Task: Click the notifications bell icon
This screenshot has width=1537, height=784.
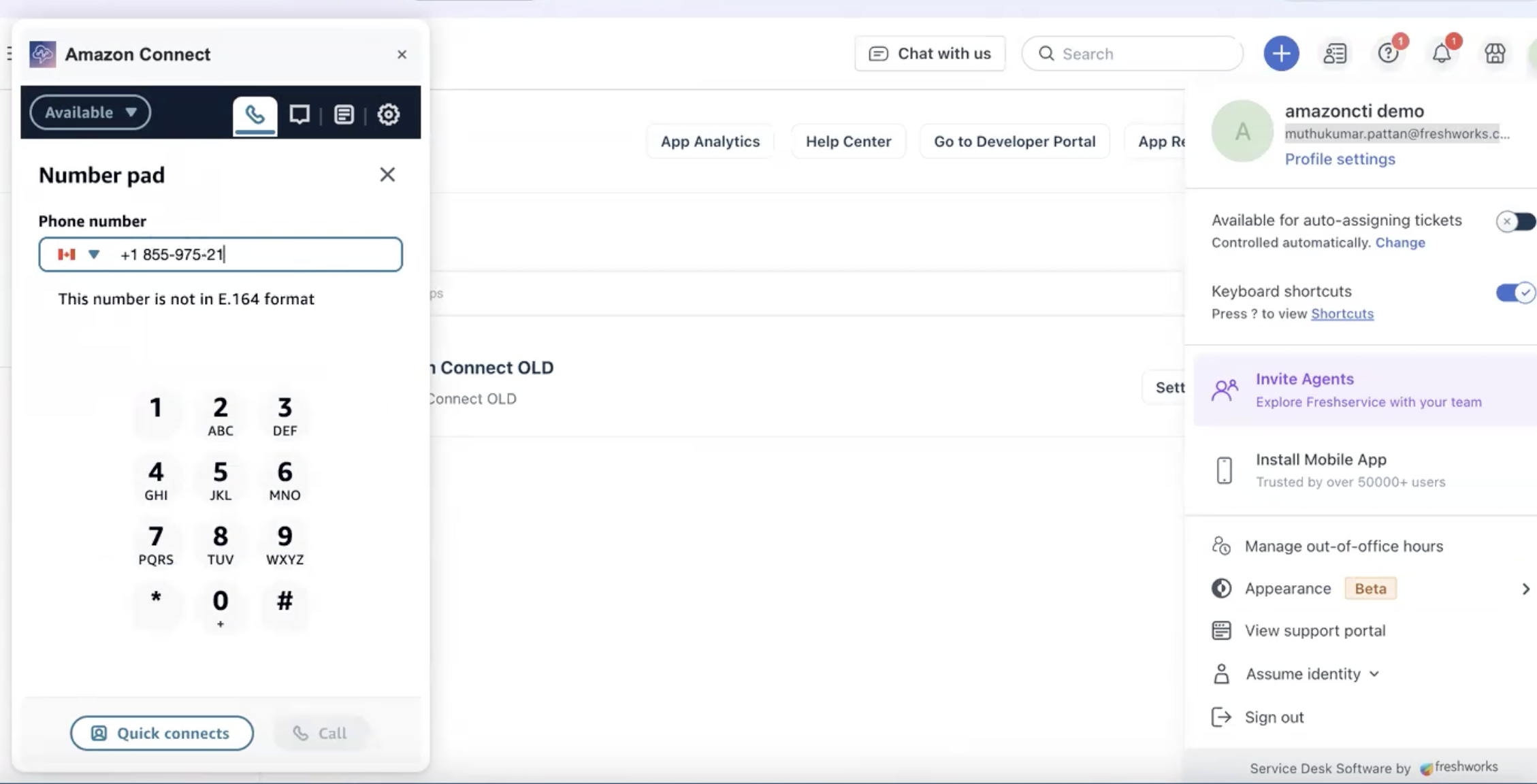Action: point(1441,54)
